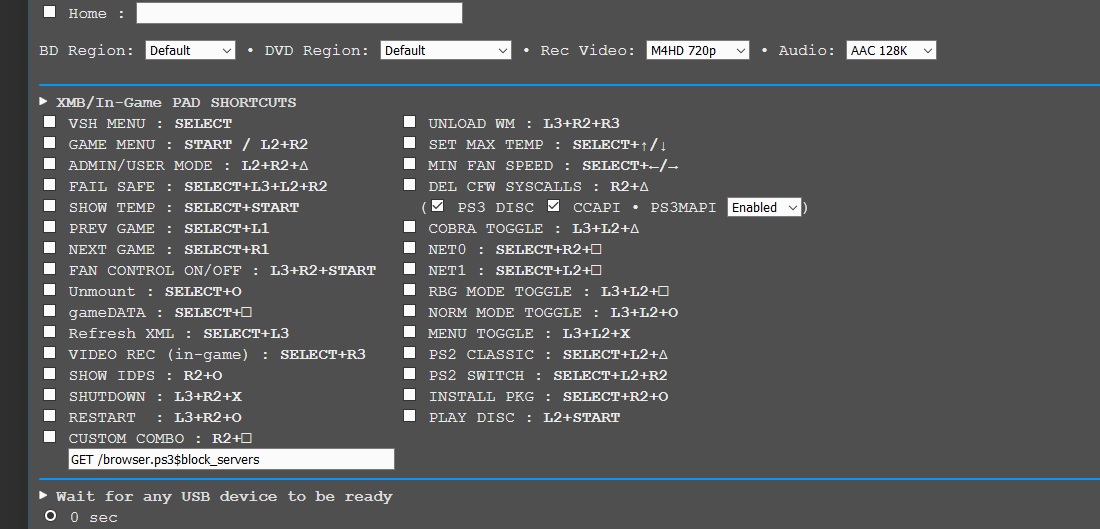Toggle the ADMIN/USER MODE checkbox
Screen dimensions: 1100x529
click(49, 164)
